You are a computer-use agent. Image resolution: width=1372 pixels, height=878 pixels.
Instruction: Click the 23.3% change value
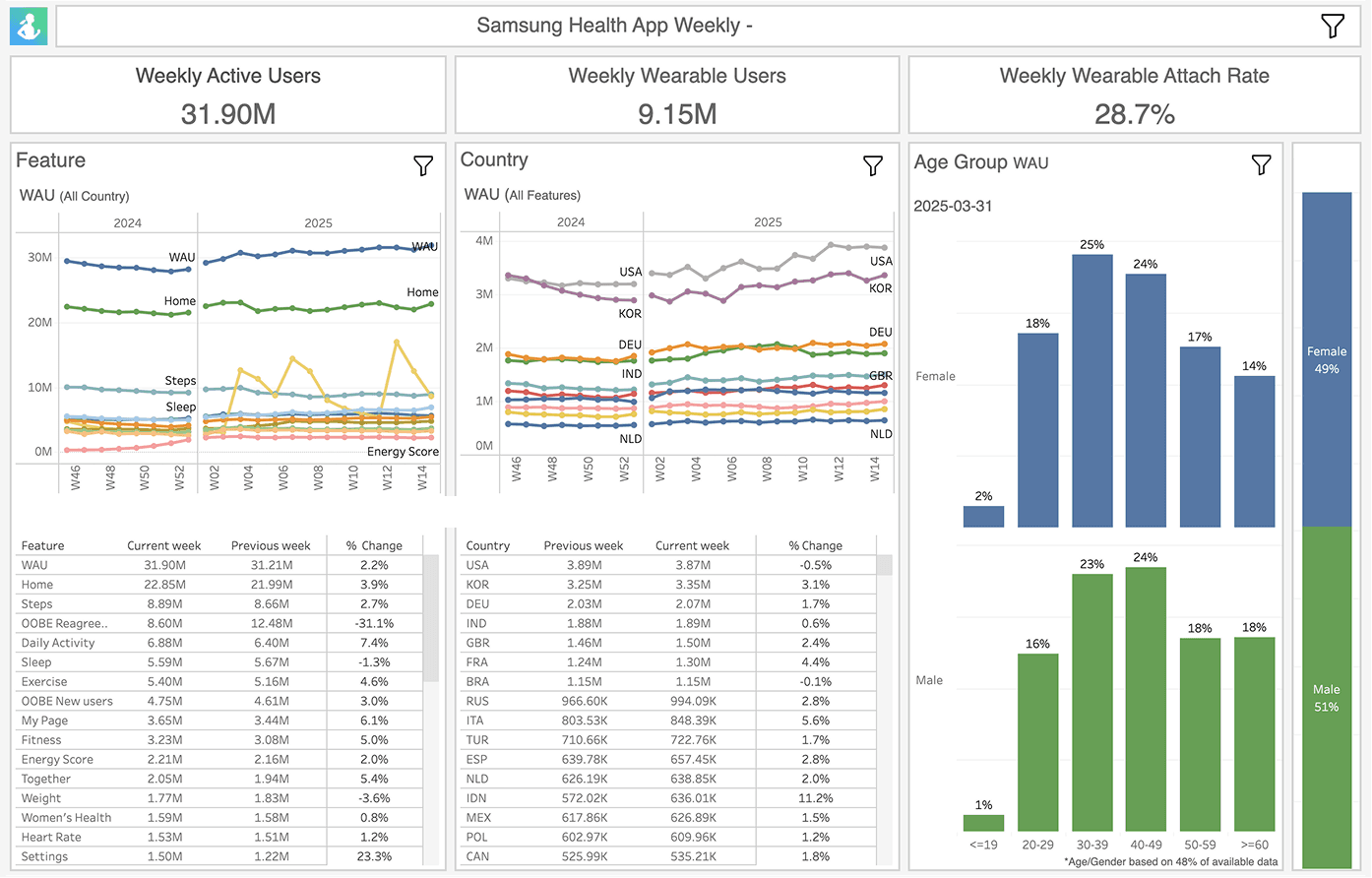pos(374,856)
